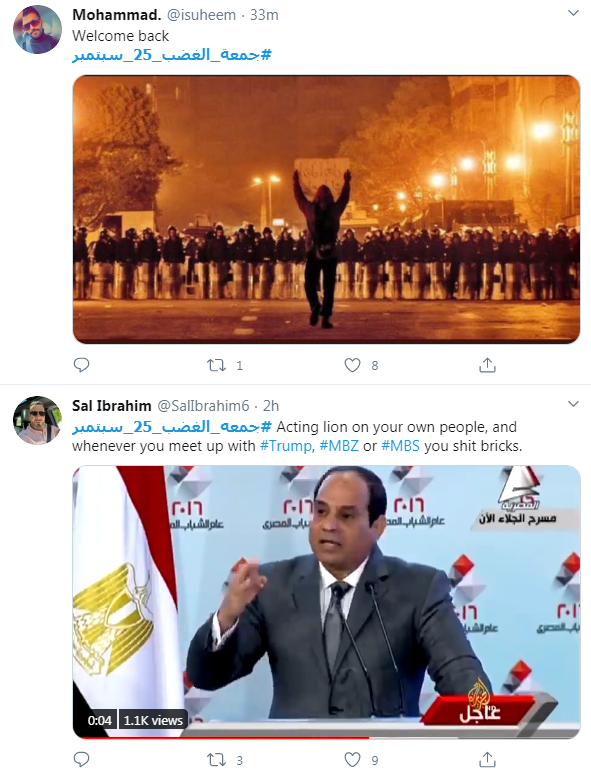The height and width of the screenshot is (776, 591).
Task: Open the #MBS hashtag link
Action: pos(400,446)
